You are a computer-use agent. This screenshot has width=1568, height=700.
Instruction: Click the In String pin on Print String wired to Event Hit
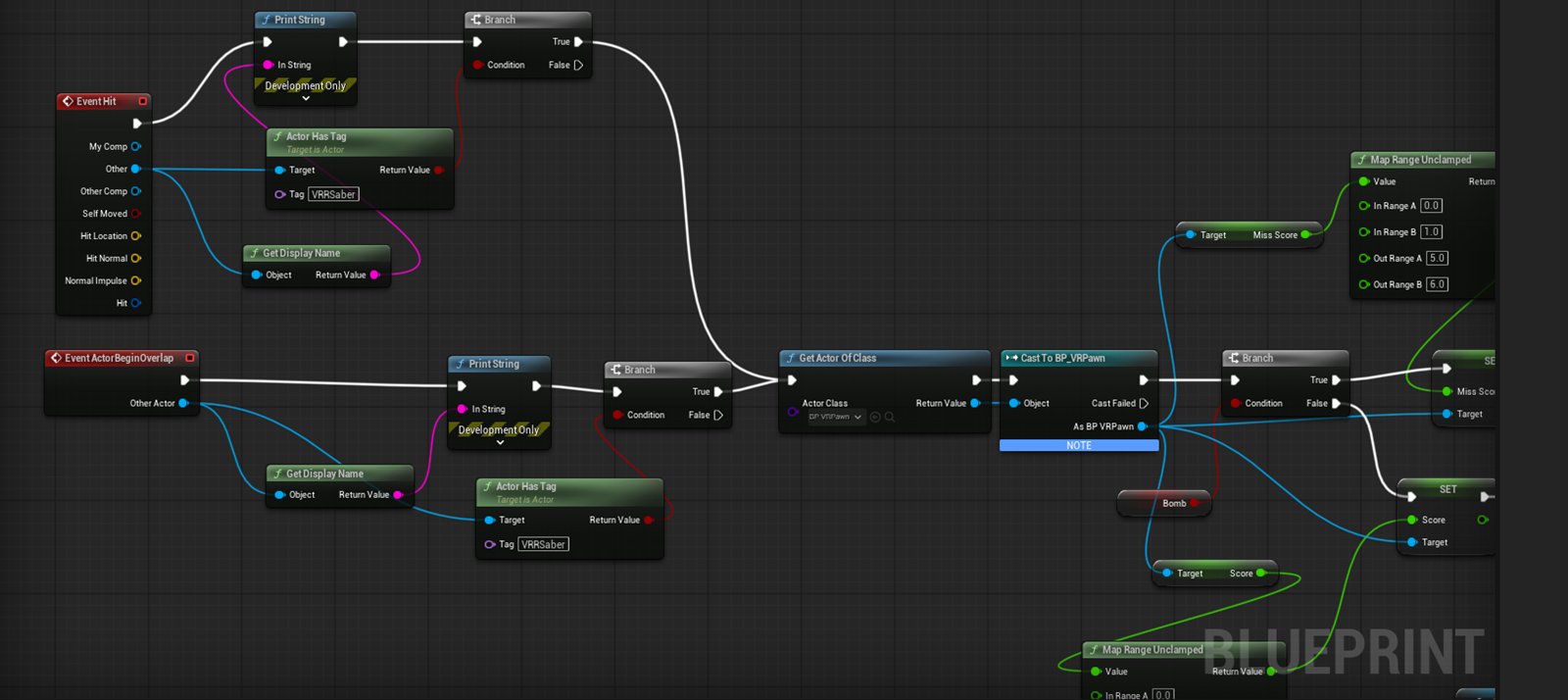click(x=268, y=65)
